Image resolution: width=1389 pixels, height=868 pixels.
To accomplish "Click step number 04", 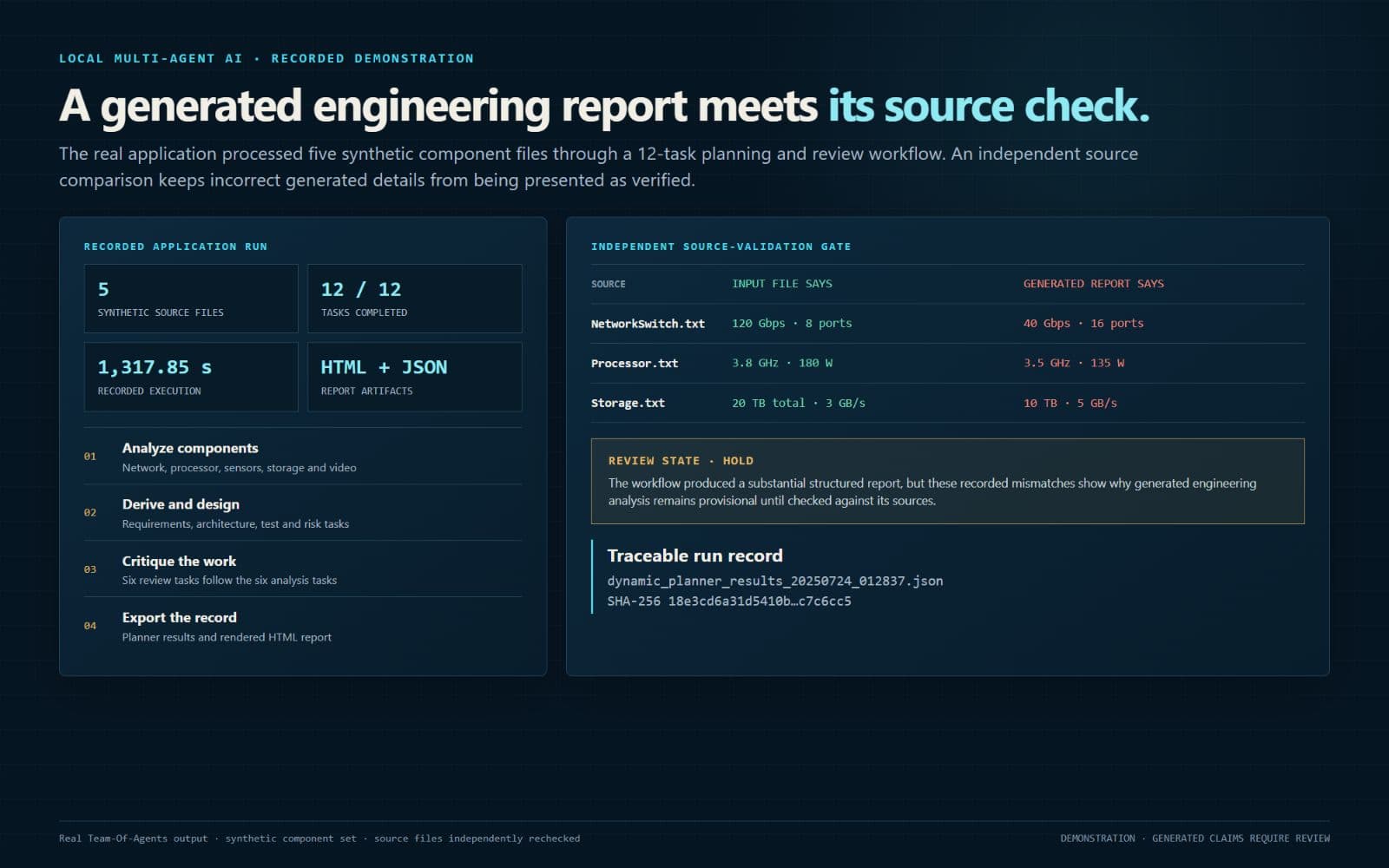I will click(x=90, y=626).
